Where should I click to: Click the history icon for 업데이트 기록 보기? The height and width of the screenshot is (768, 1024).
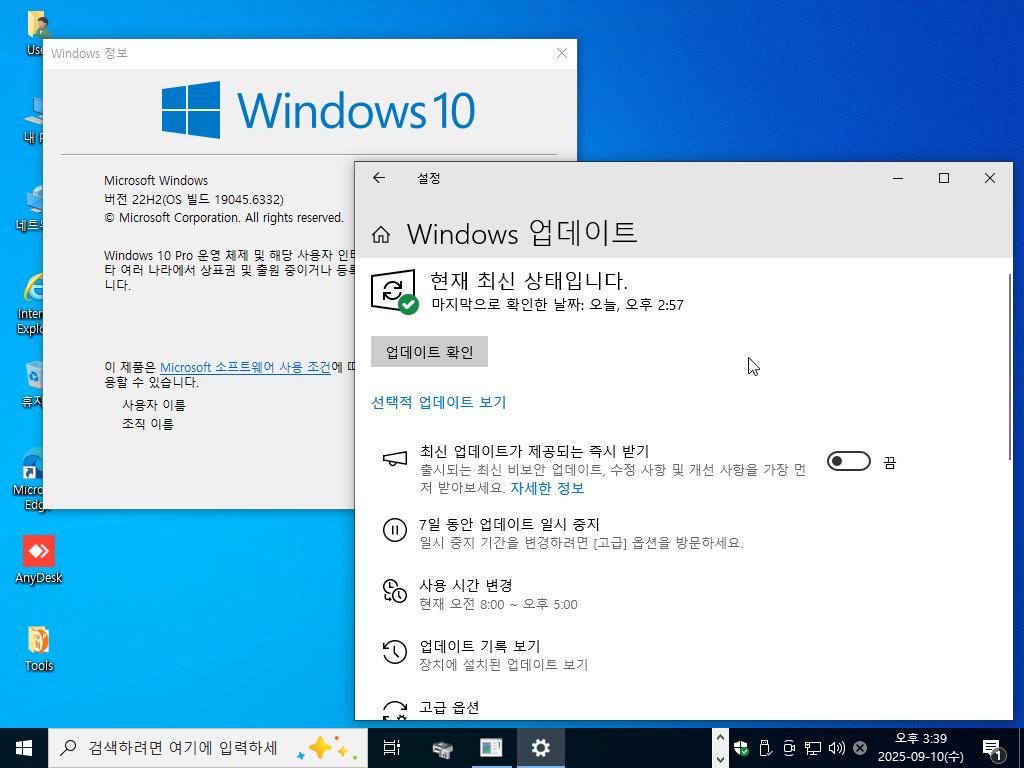tap(394, 652)
